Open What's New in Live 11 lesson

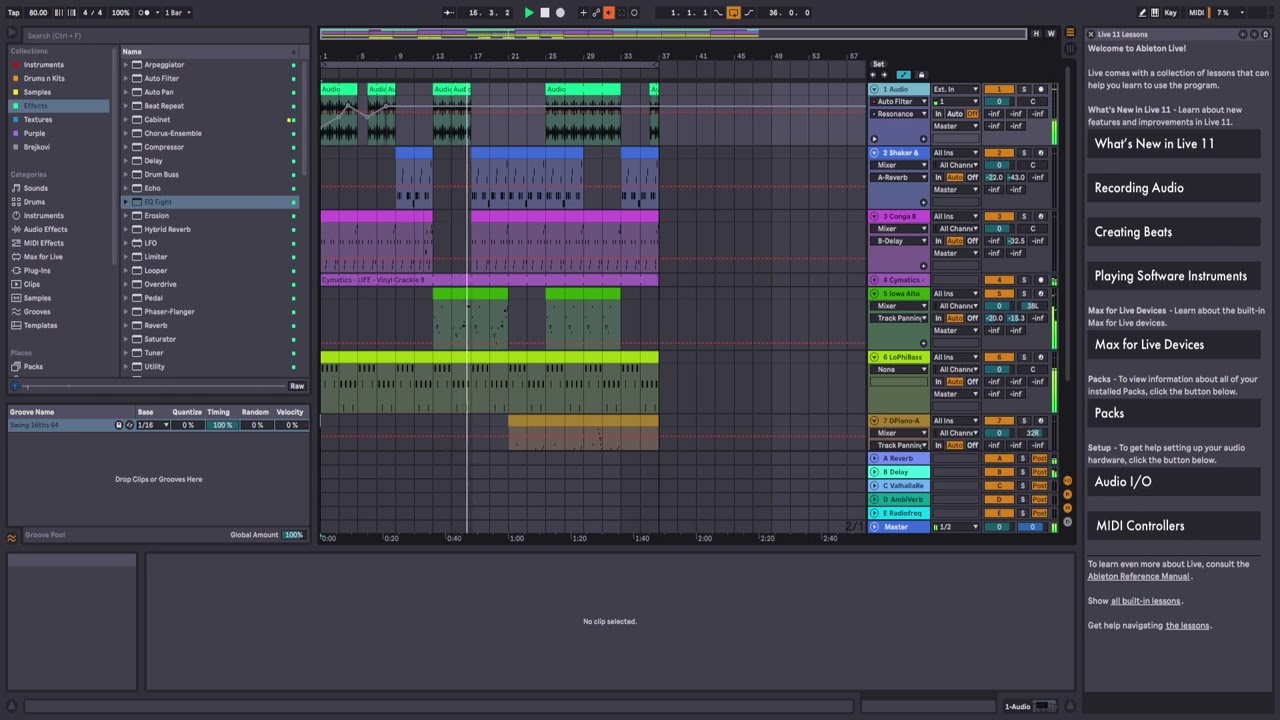[x=1174, y=144]
